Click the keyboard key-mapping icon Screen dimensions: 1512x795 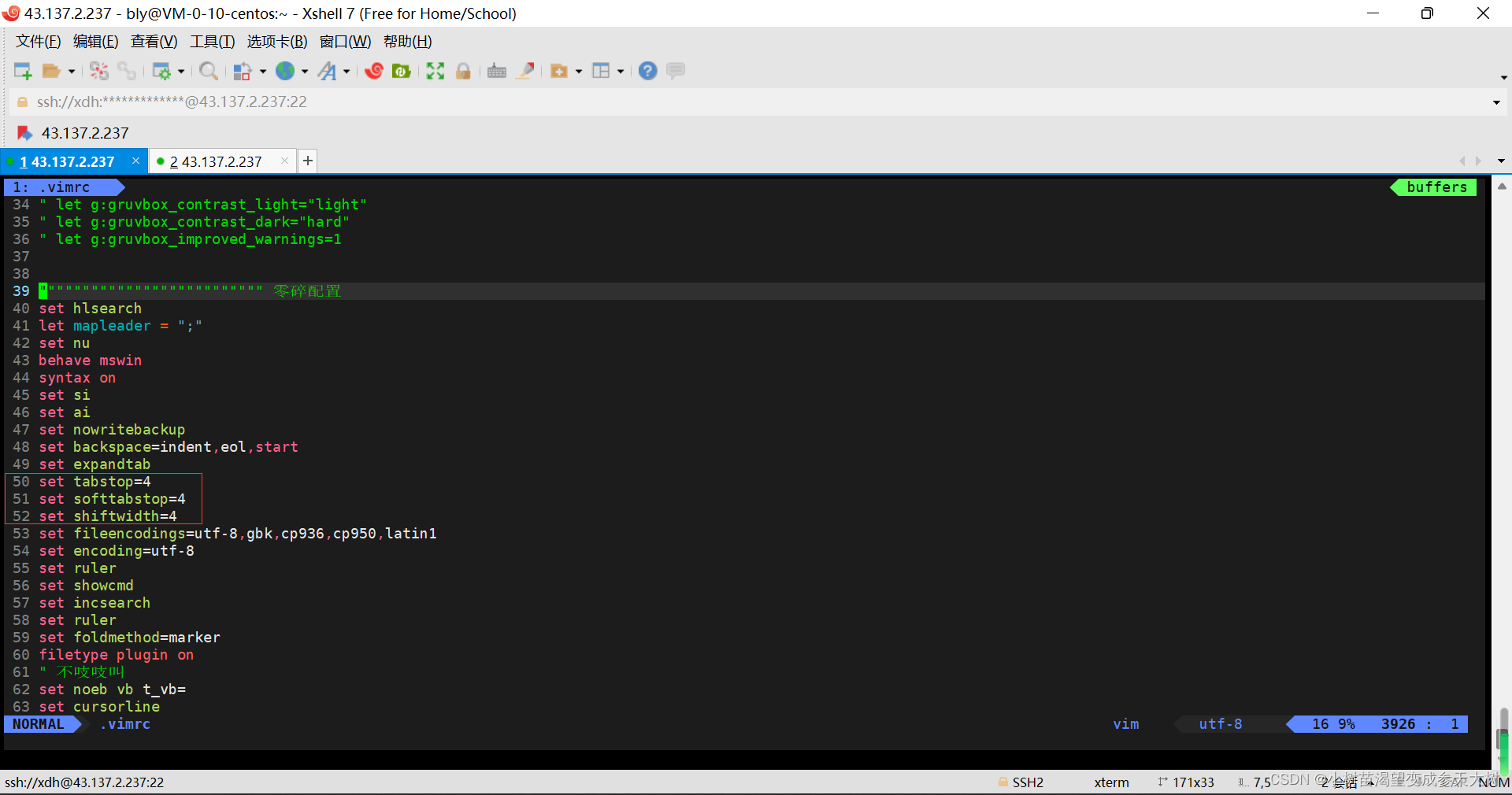click(x=497, y=71)
